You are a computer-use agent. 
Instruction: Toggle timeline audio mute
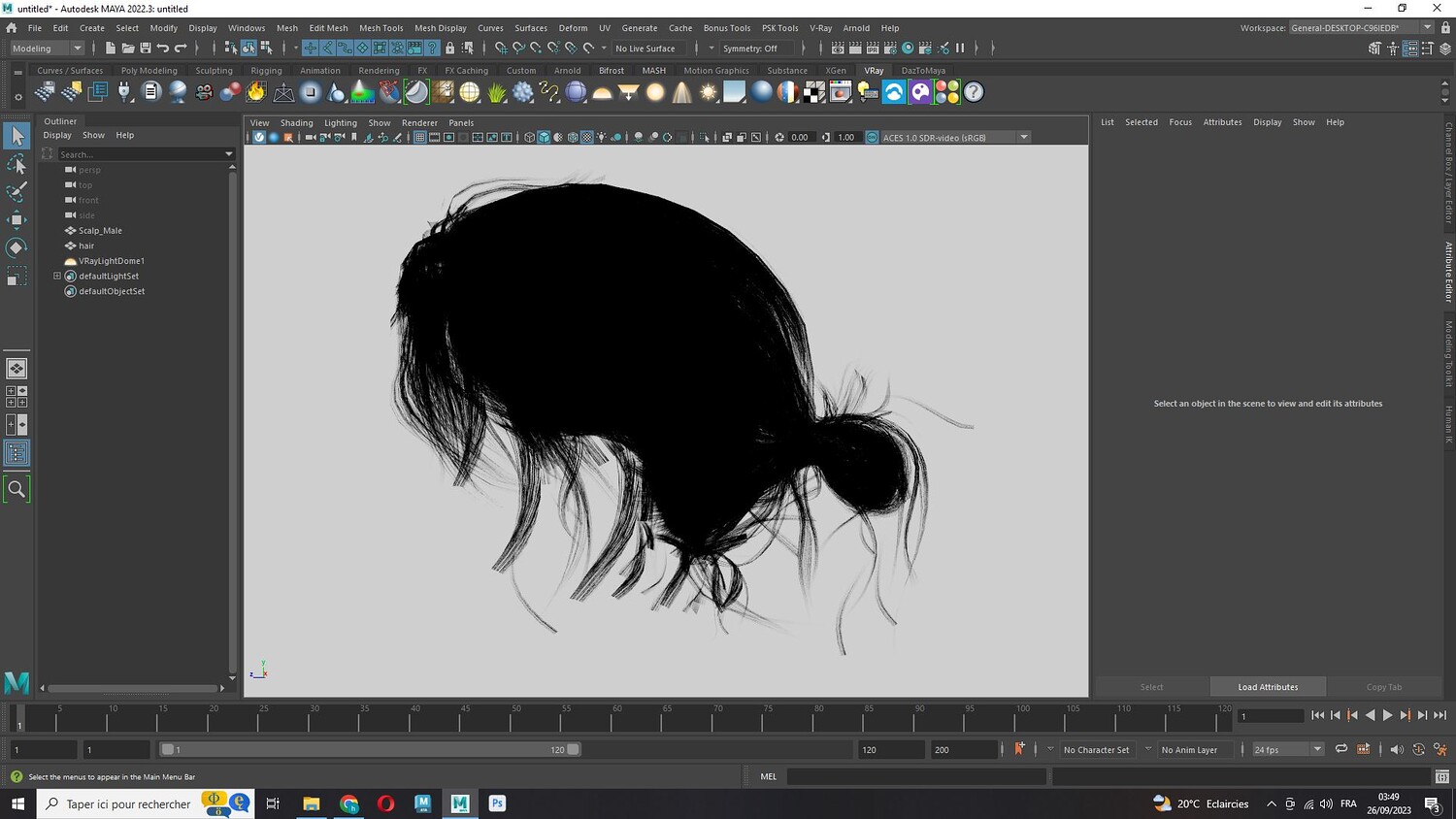point(1397,749)
